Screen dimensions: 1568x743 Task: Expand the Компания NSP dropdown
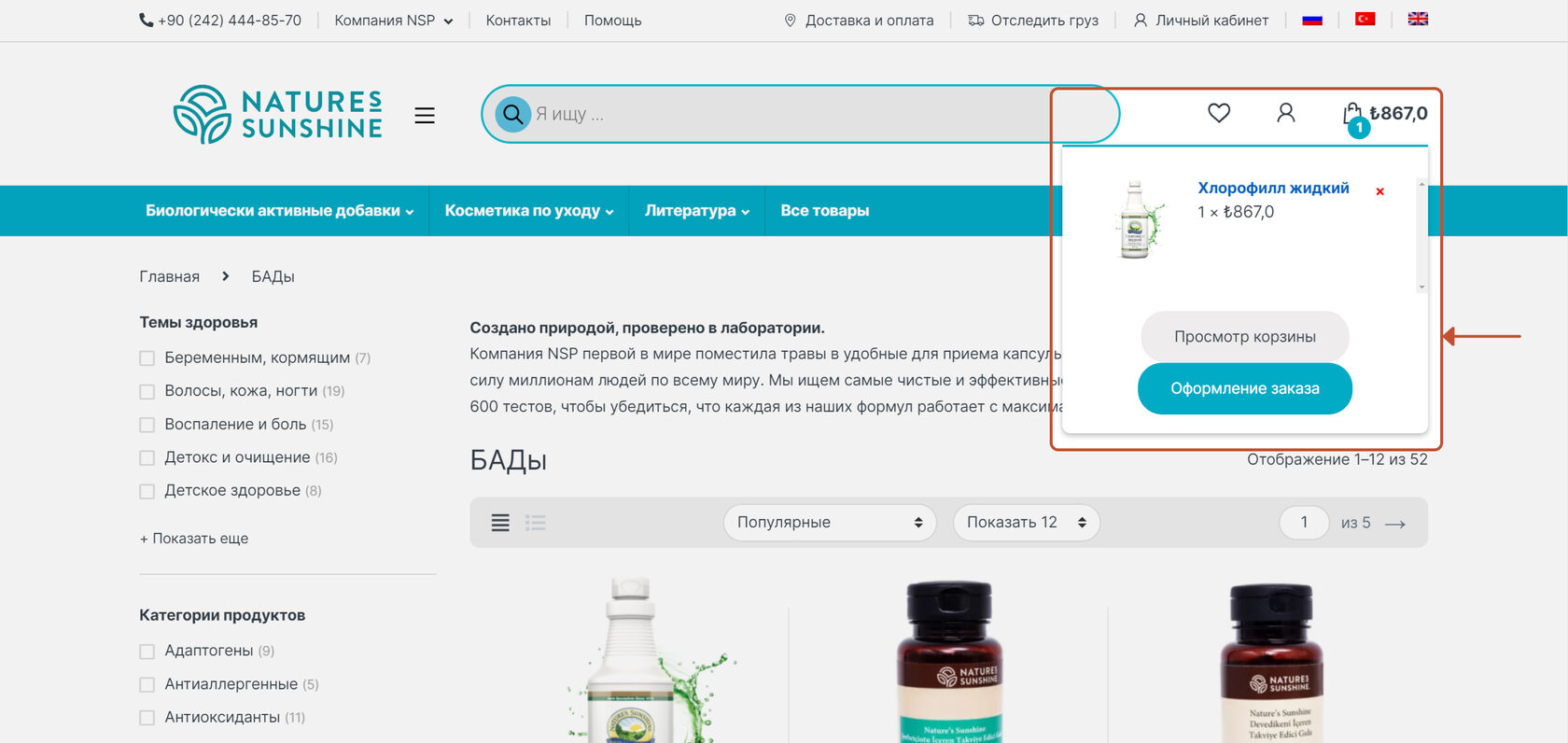click(394, 21)
